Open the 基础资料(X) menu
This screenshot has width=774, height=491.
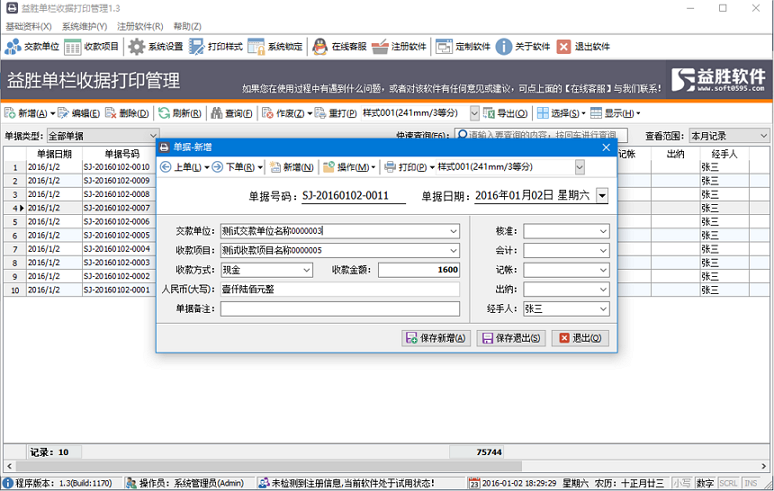pyautogui.click(x=29, y=26)
